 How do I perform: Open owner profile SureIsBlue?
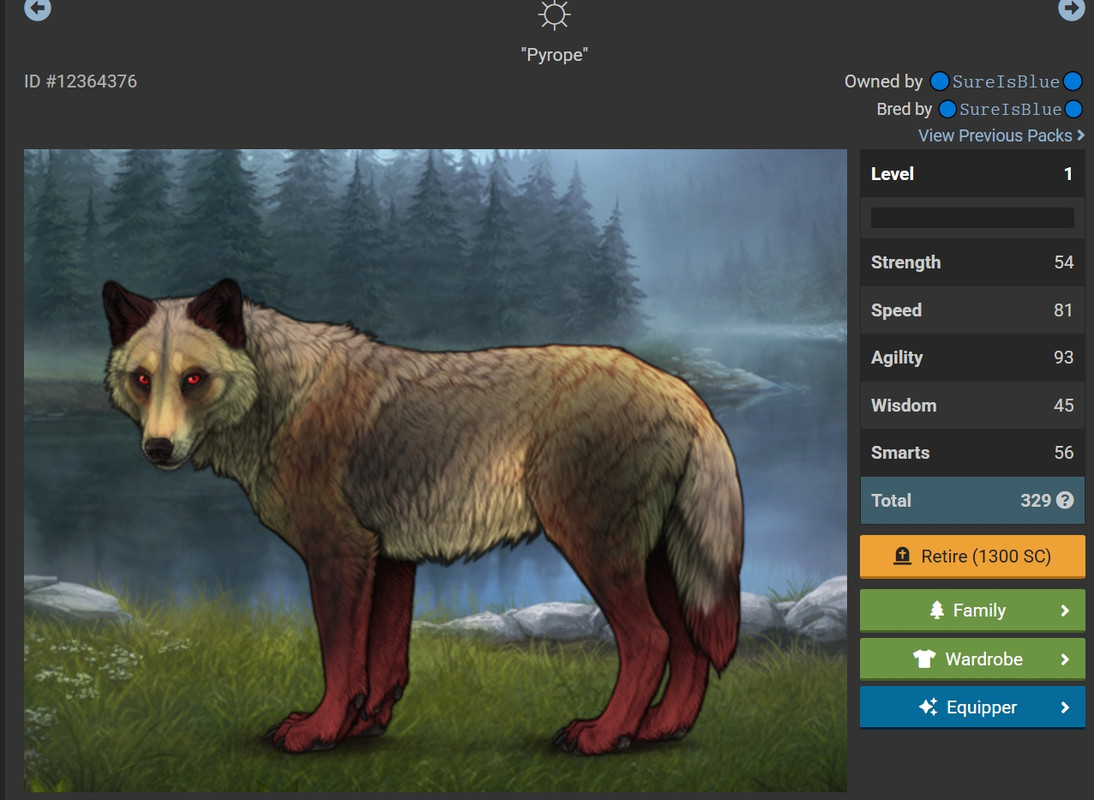coord(1005,82)
